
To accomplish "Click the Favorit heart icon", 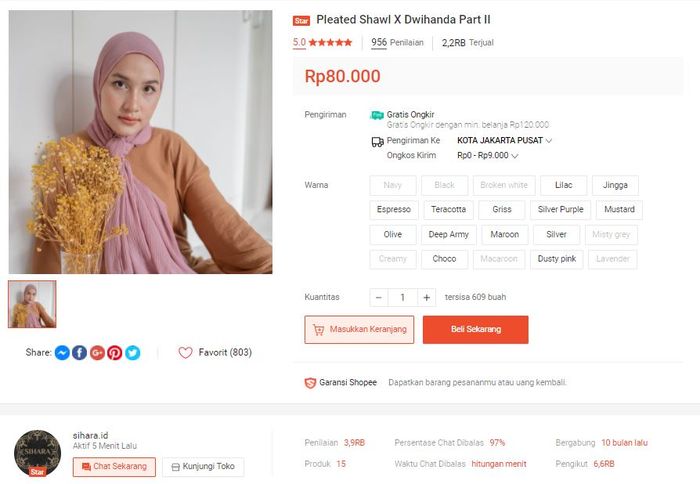I will click(185, 353).
